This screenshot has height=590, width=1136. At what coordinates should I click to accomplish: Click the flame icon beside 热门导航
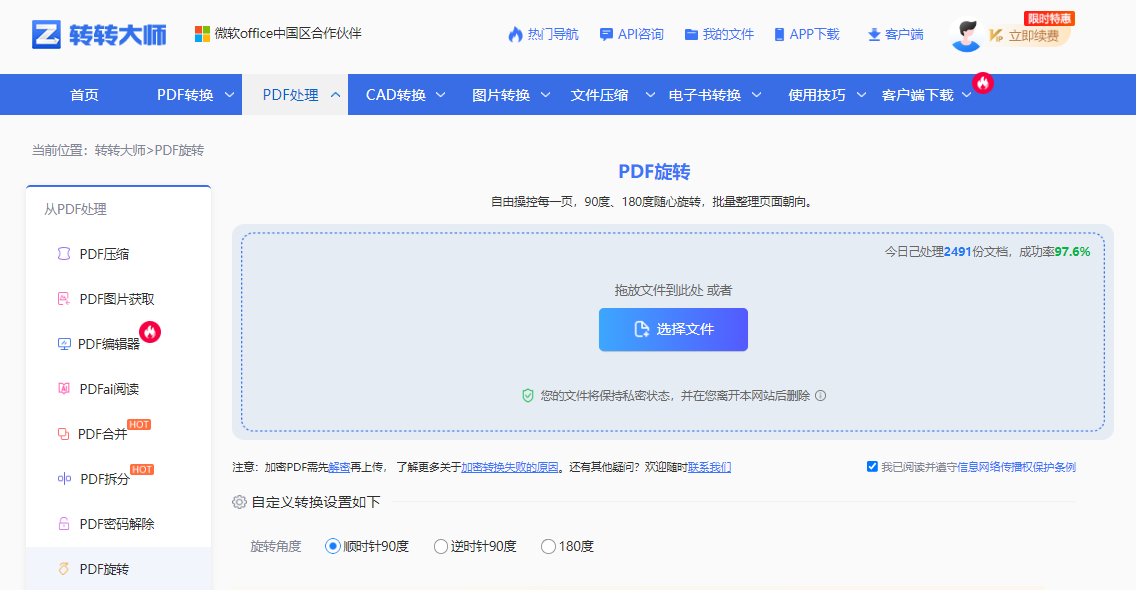(515, 34)
